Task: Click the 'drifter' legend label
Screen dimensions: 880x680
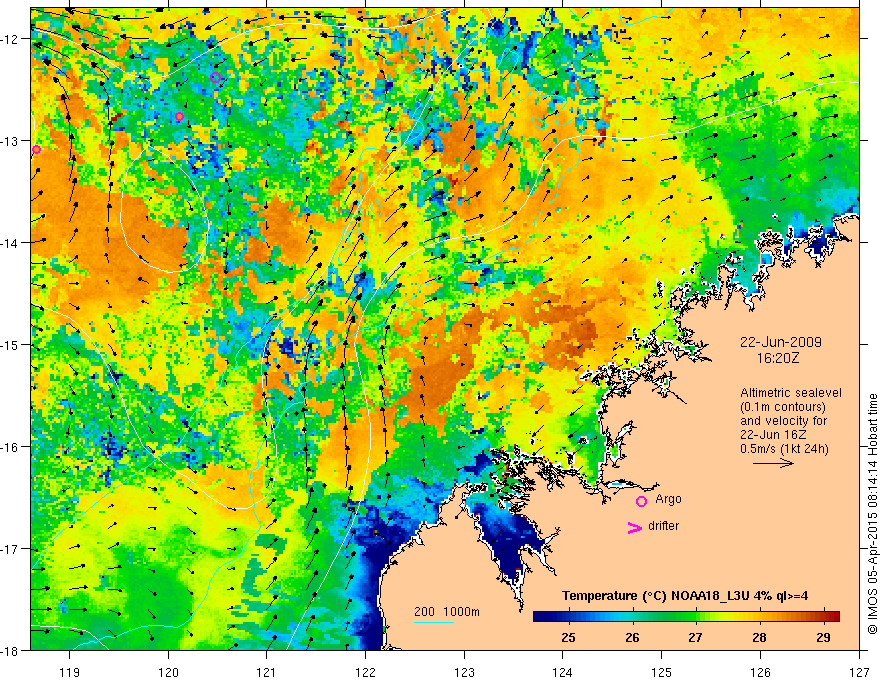Action: [663, 526]
